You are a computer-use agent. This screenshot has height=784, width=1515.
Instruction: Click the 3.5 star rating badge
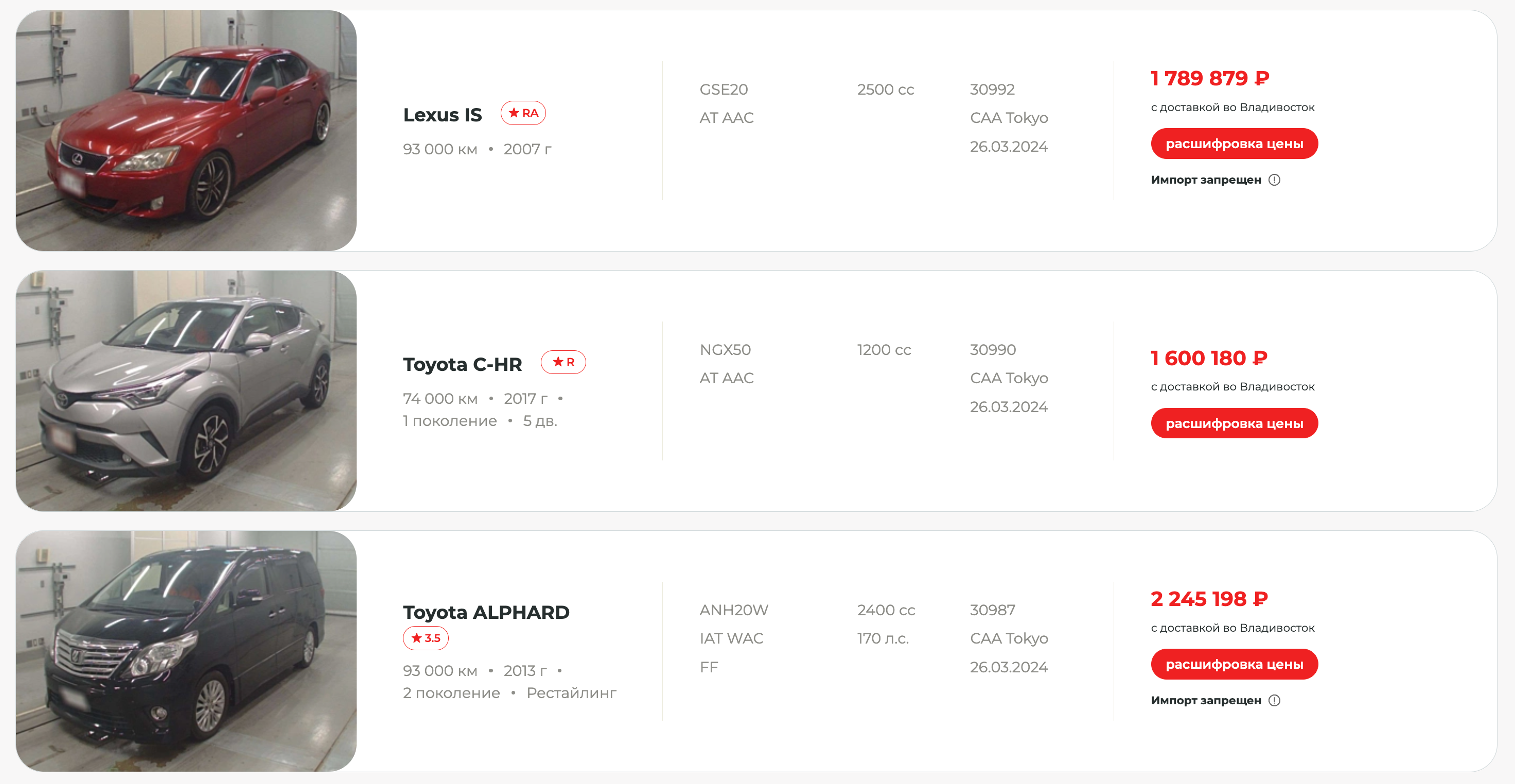coord(426,638)
